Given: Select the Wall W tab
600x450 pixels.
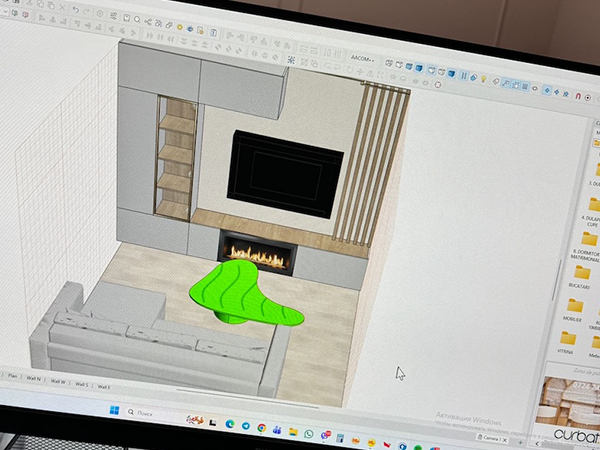Looking at the screenshot, I should coord(57,381).
